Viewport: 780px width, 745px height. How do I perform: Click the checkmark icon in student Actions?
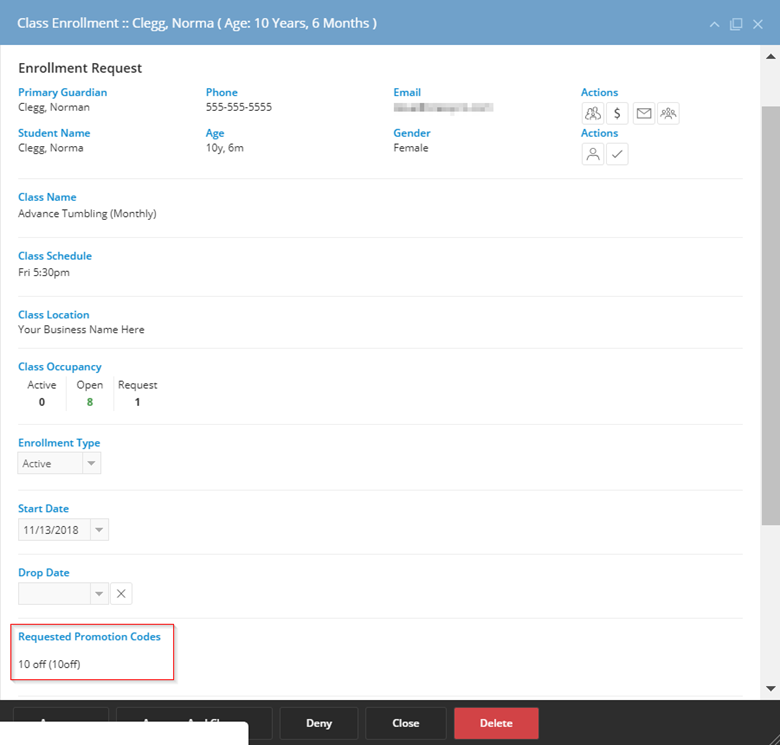coord(617,154)
